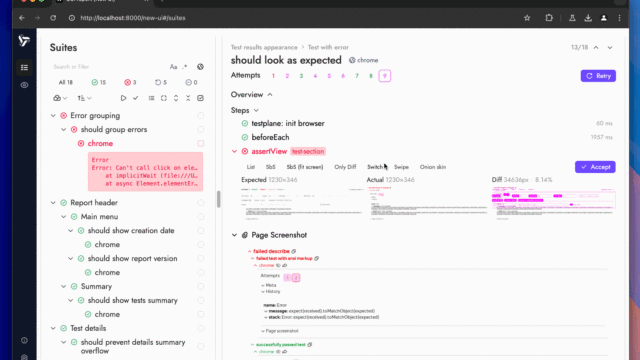Open the Diff image thumbnail

click(553, 202)
